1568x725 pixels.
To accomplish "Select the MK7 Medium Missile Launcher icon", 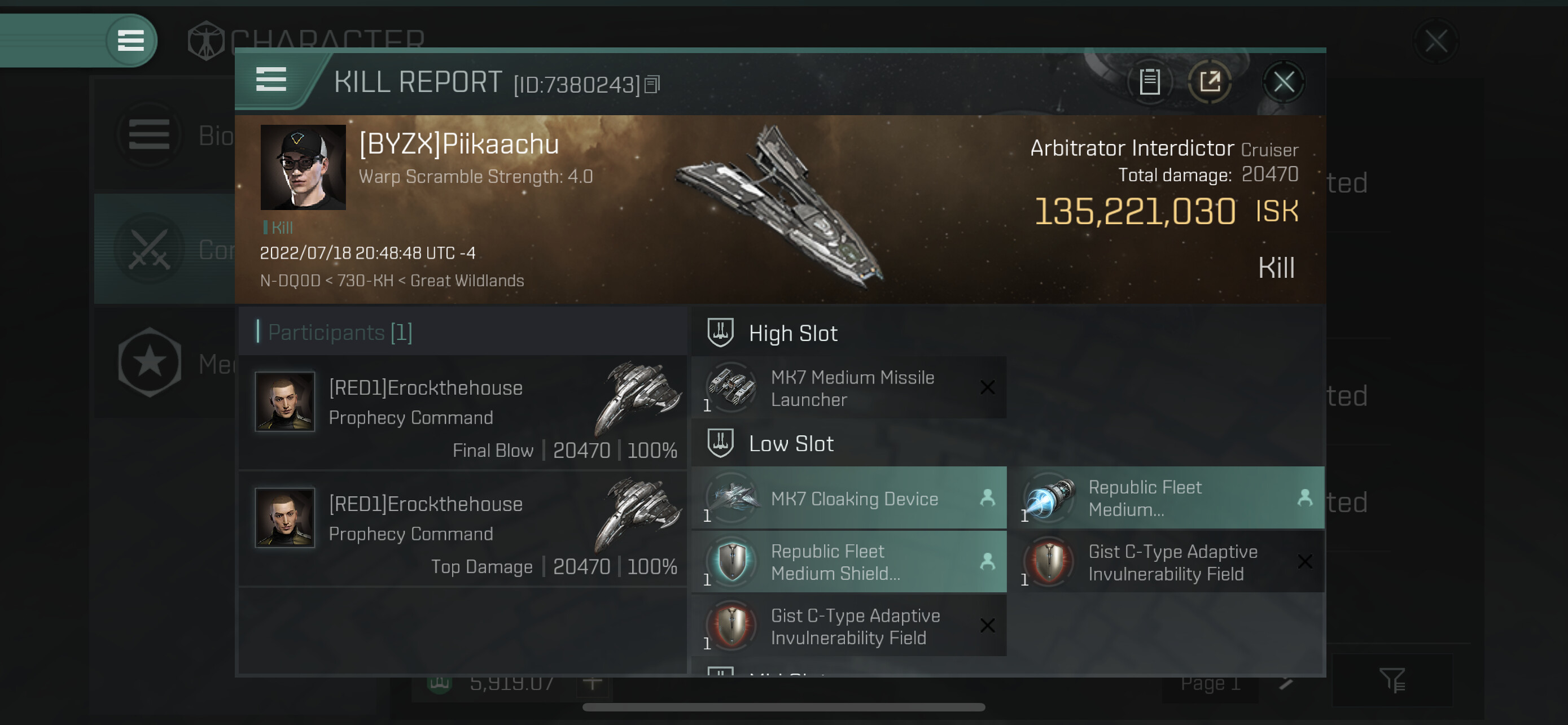I will (732, 387).
